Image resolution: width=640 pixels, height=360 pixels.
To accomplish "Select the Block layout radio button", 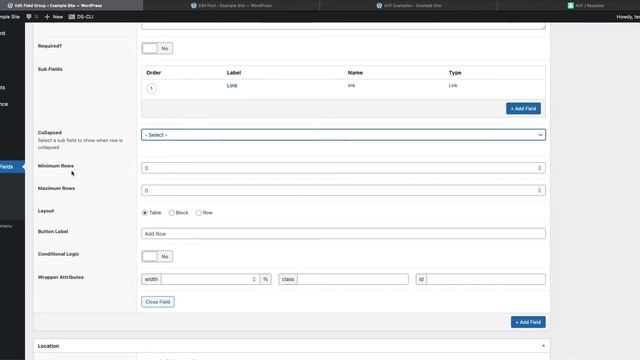I will pos(172,213).
